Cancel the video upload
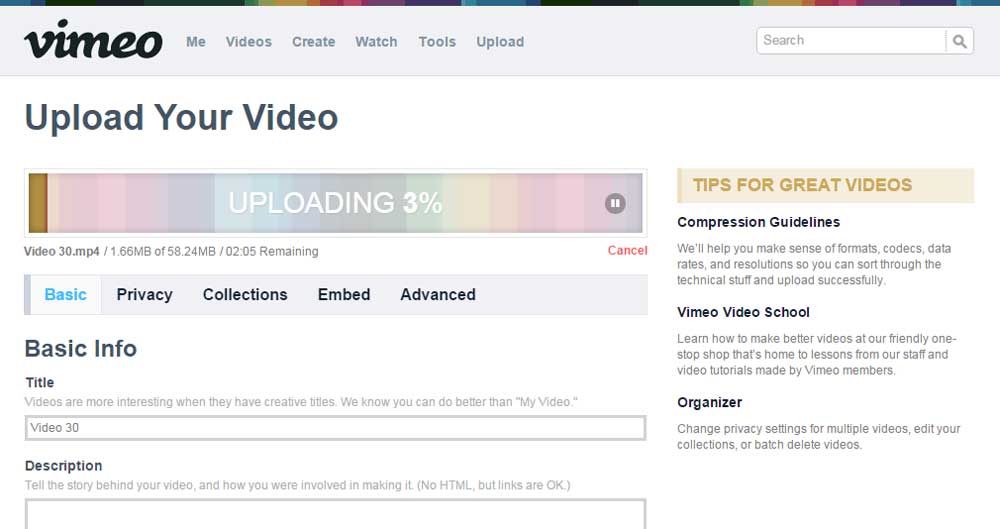Screen dimensions: 1000x529 pos(627,251)
